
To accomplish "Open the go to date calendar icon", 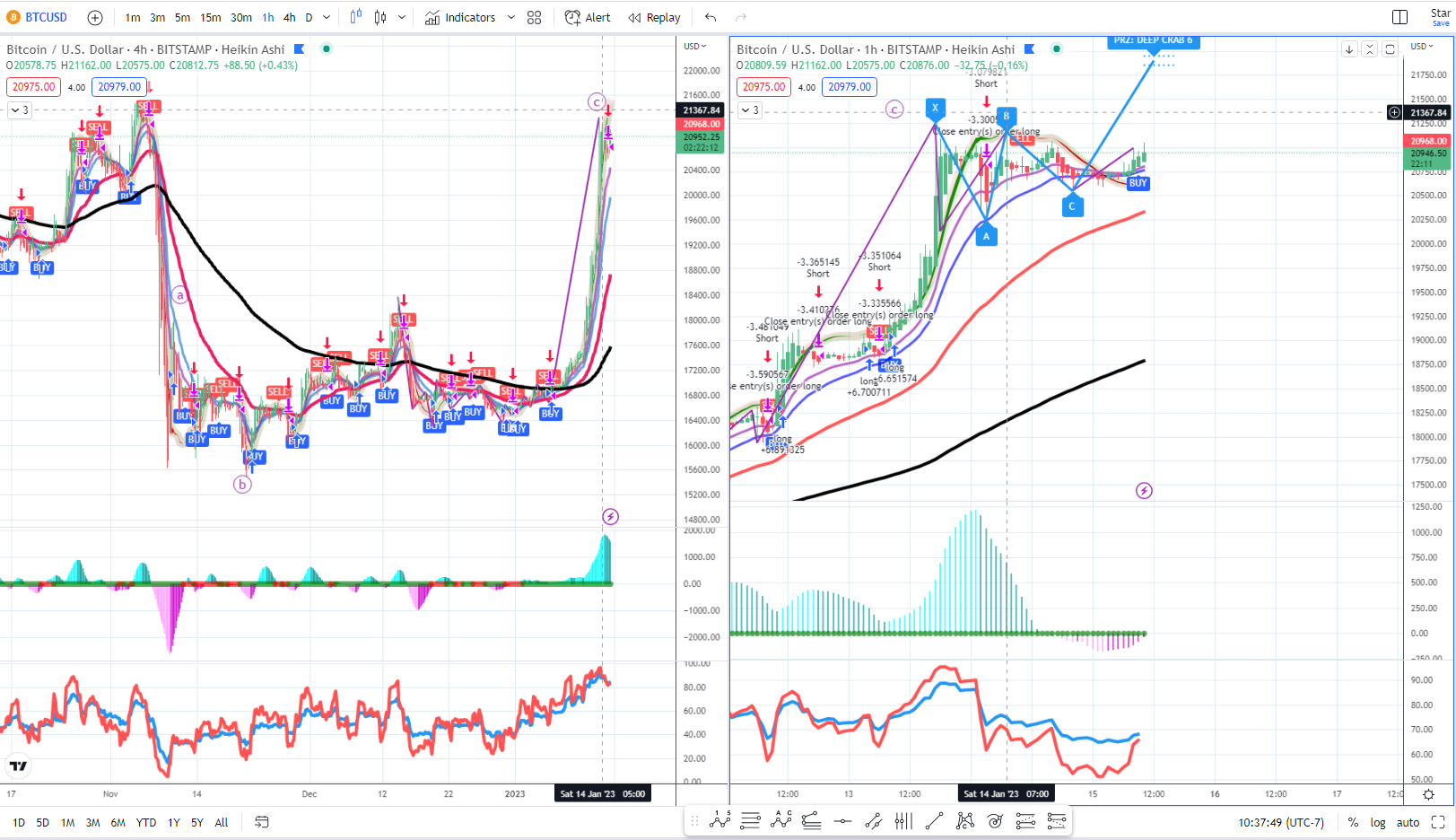I will click(x=262, y=822).
